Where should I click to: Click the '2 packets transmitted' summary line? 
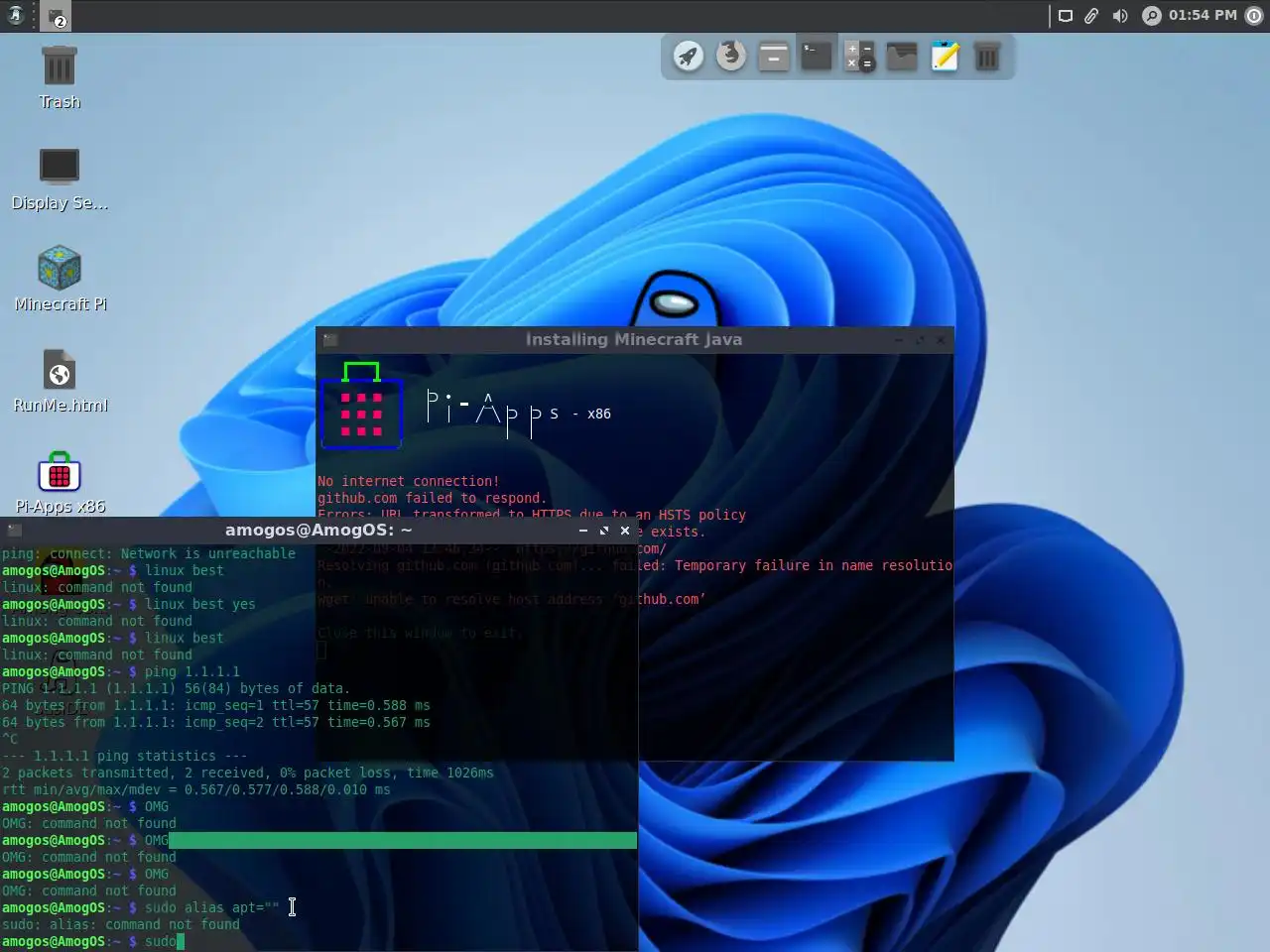coord(247,773)
